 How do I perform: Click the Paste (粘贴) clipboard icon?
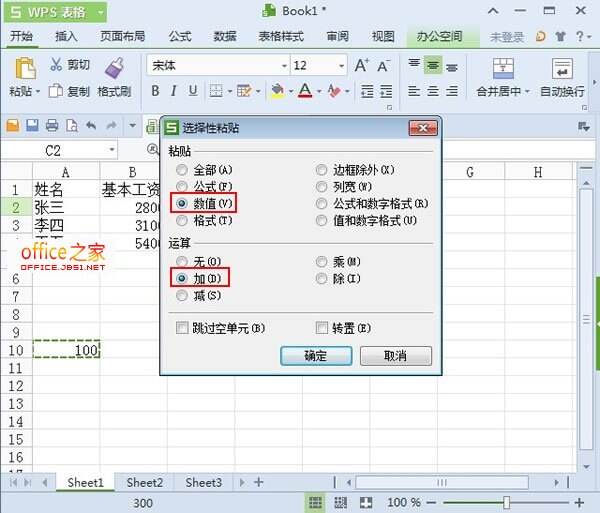25,69
